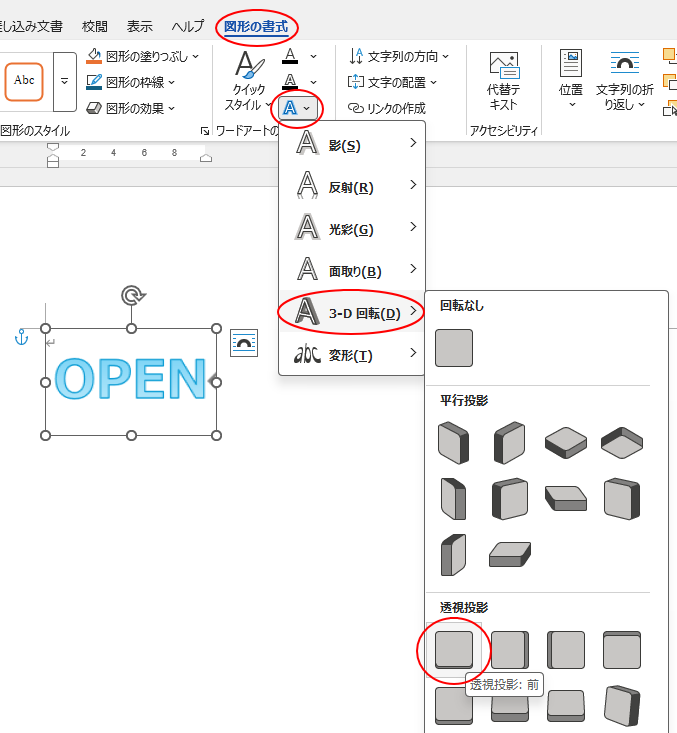Screen dimensions: 677x733
Task: Open 面取り(B) submenu
Action: click(352, 271)
